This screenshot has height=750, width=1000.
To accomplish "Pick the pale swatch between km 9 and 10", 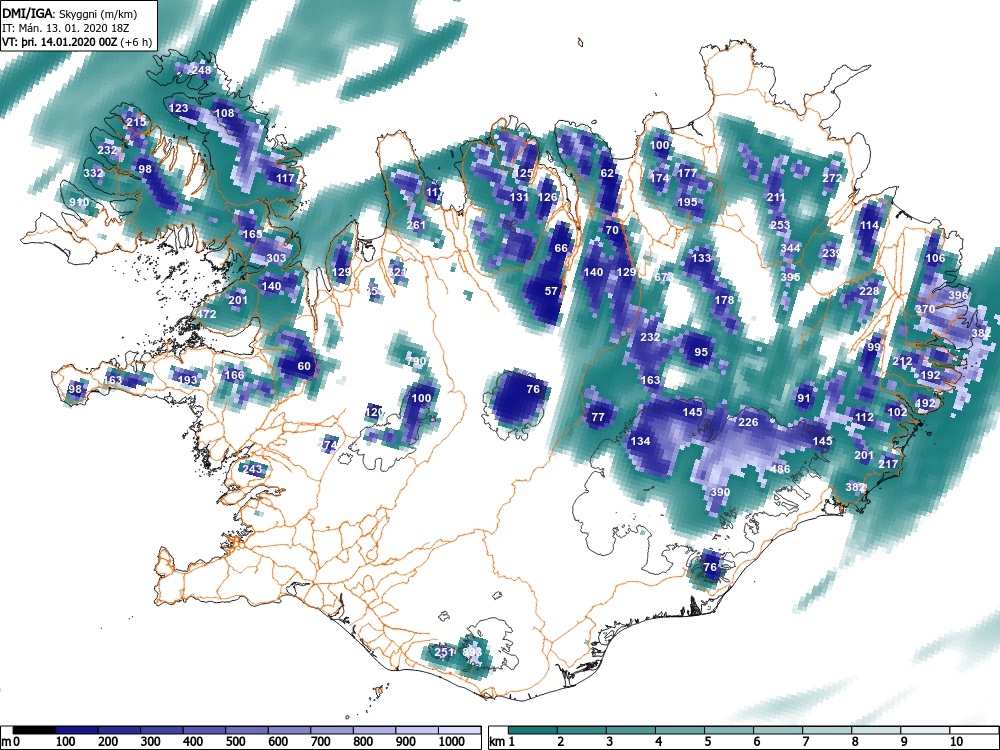I will click(x=925, y=730).
